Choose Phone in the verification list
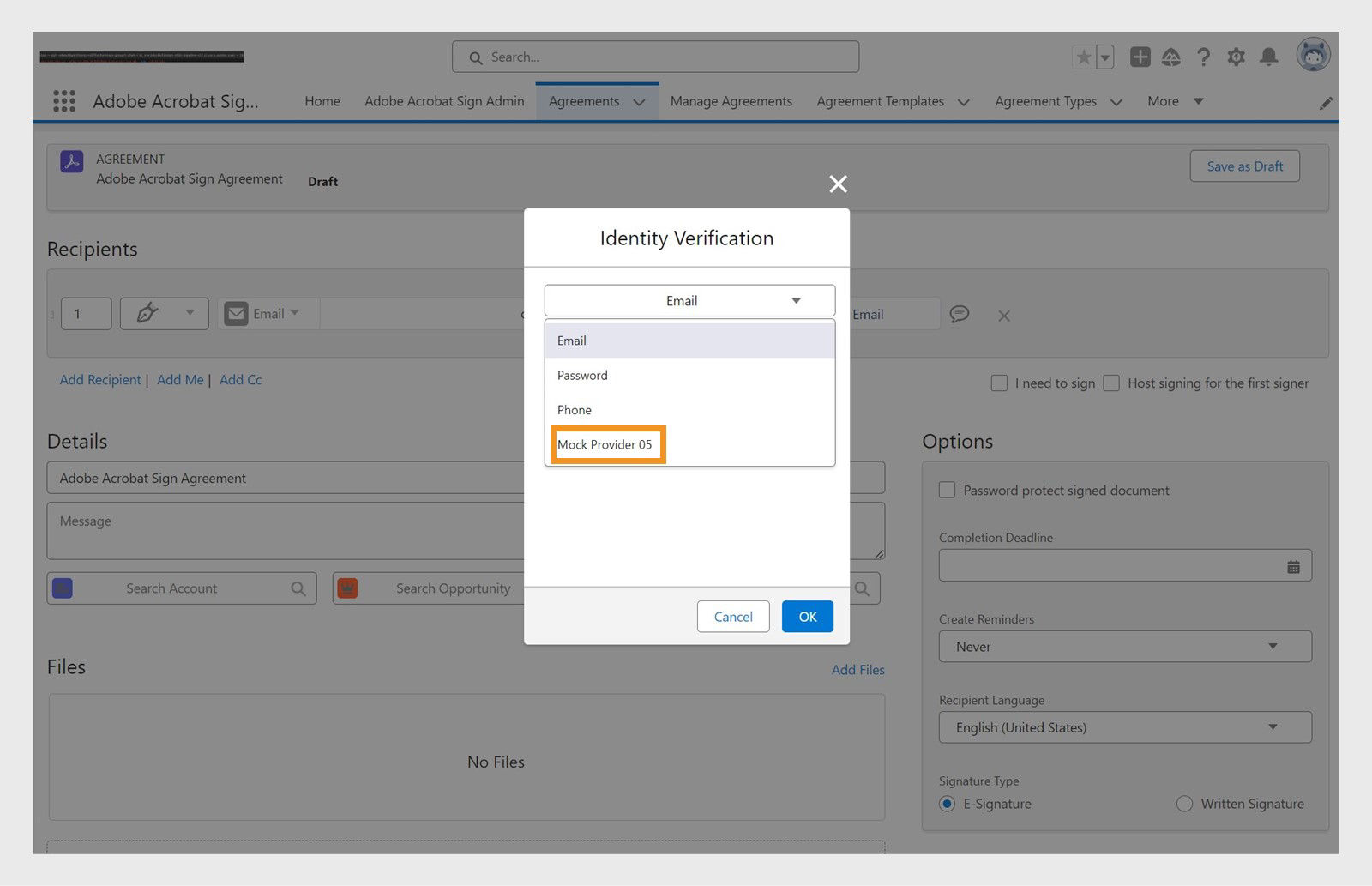Viewport: 1372px width, 886px height. (689, 410)
